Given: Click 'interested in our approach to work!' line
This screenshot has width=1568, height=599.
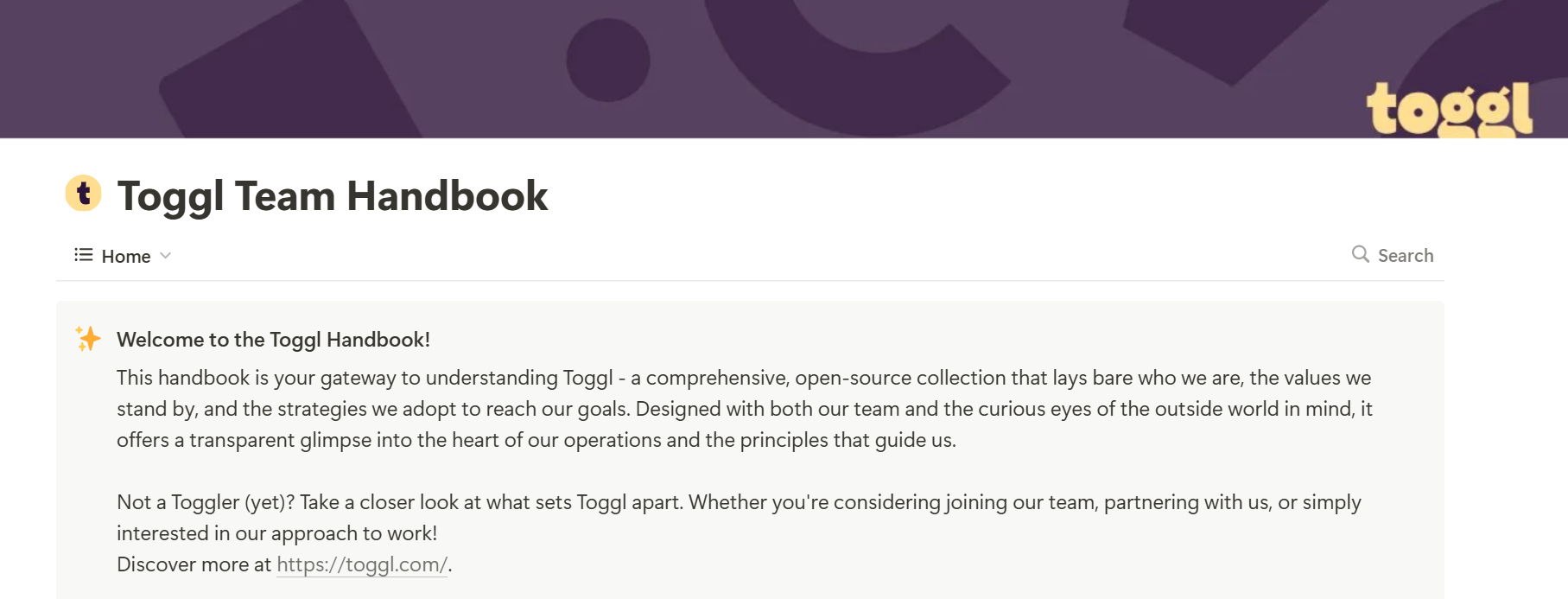Looking at the screenshot, I should pyautogui.click(x=276, y=534).
